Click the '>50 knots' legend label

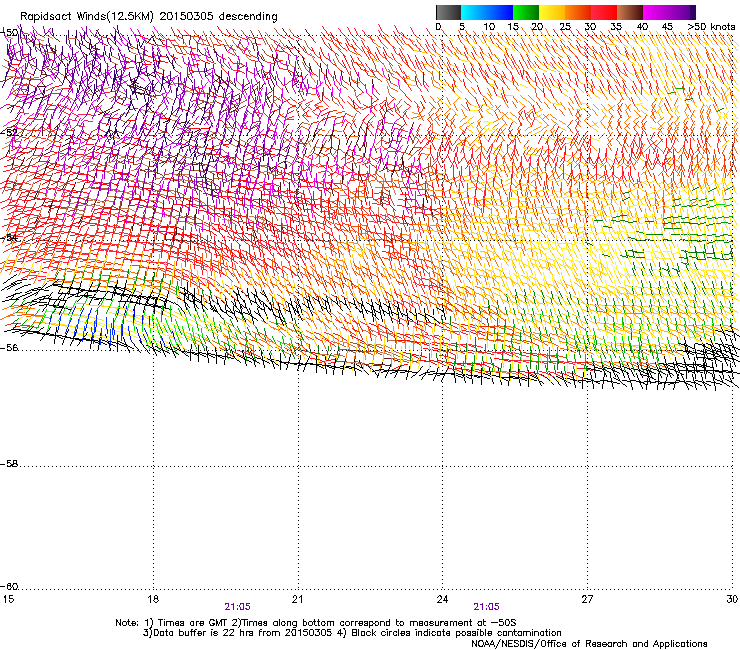click(711, 27)
